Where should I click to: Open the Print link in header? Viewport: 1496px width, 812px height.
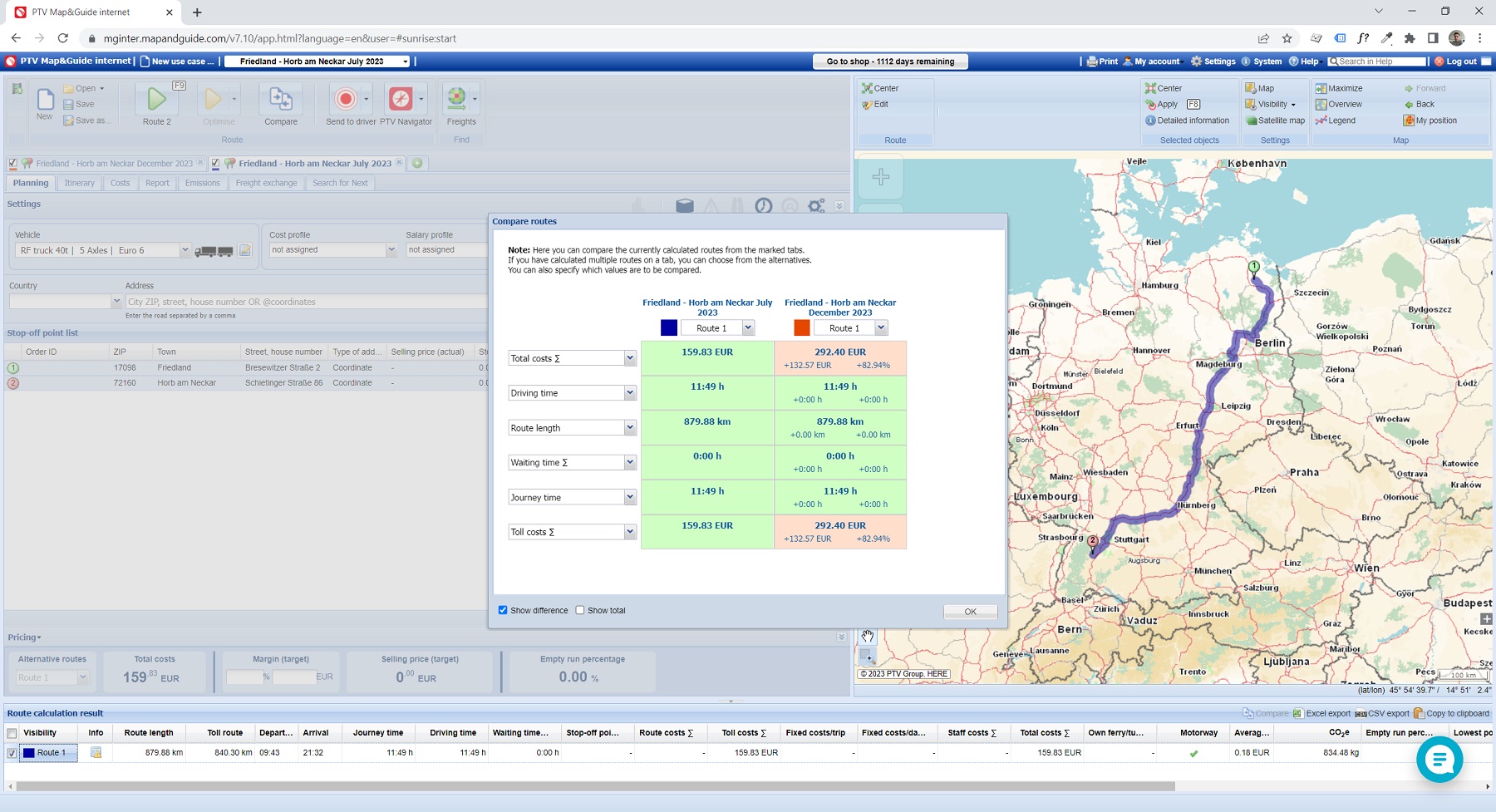[1103, 62]
